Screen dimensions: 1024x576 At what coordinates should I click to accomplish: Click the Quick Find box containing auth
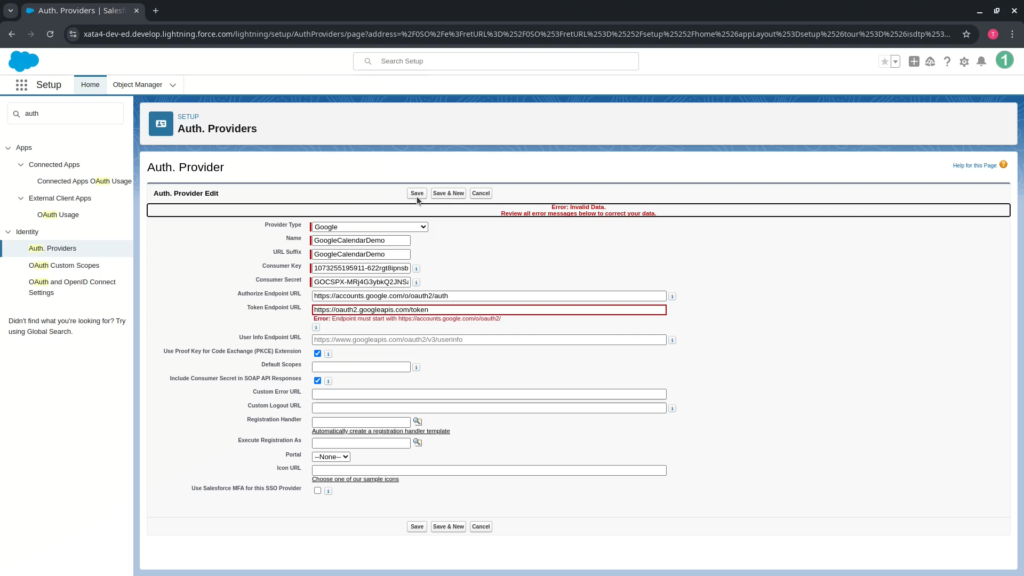65,114
